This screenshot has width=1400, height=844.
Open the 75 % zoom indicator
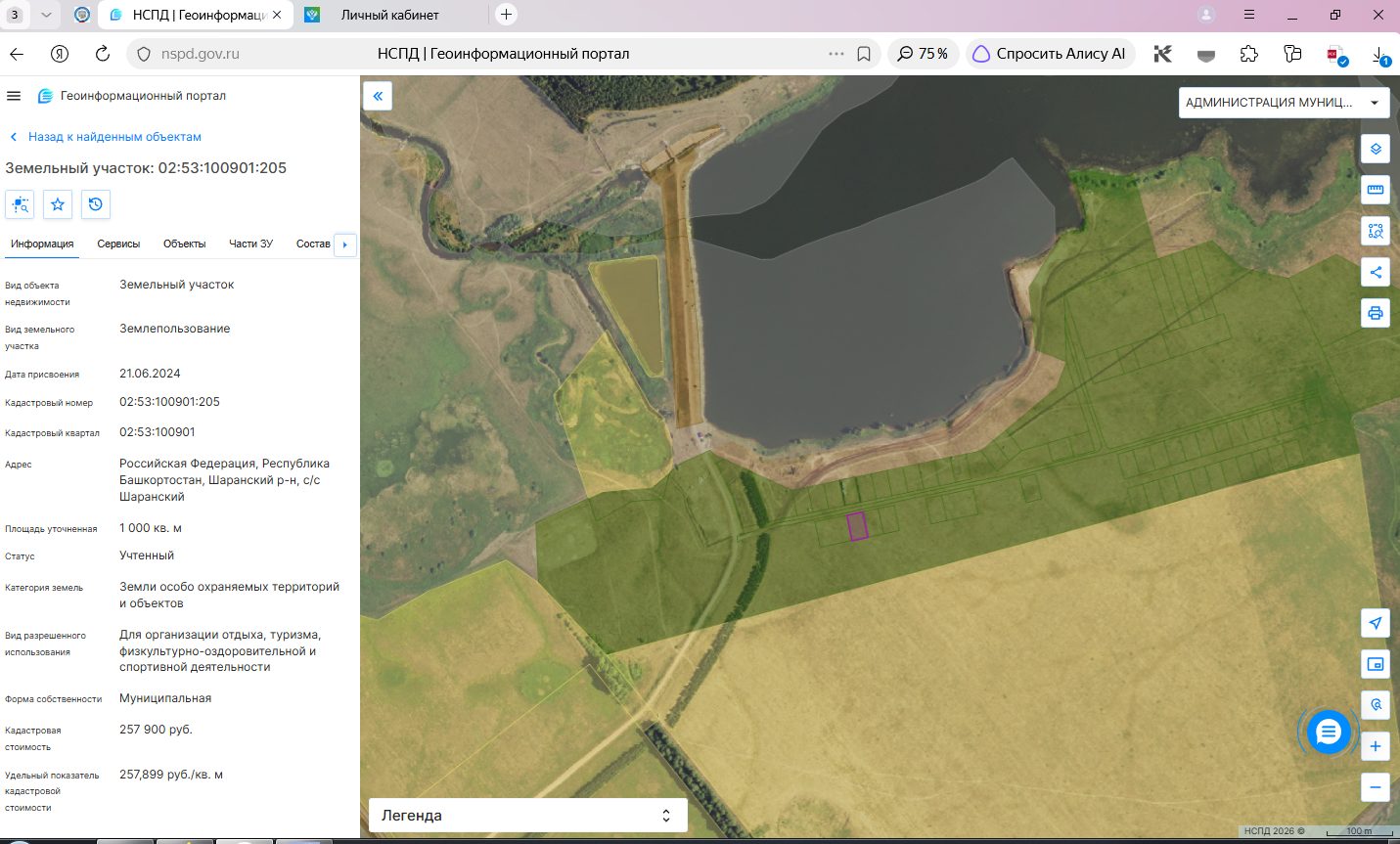click(x=924, y=54)
